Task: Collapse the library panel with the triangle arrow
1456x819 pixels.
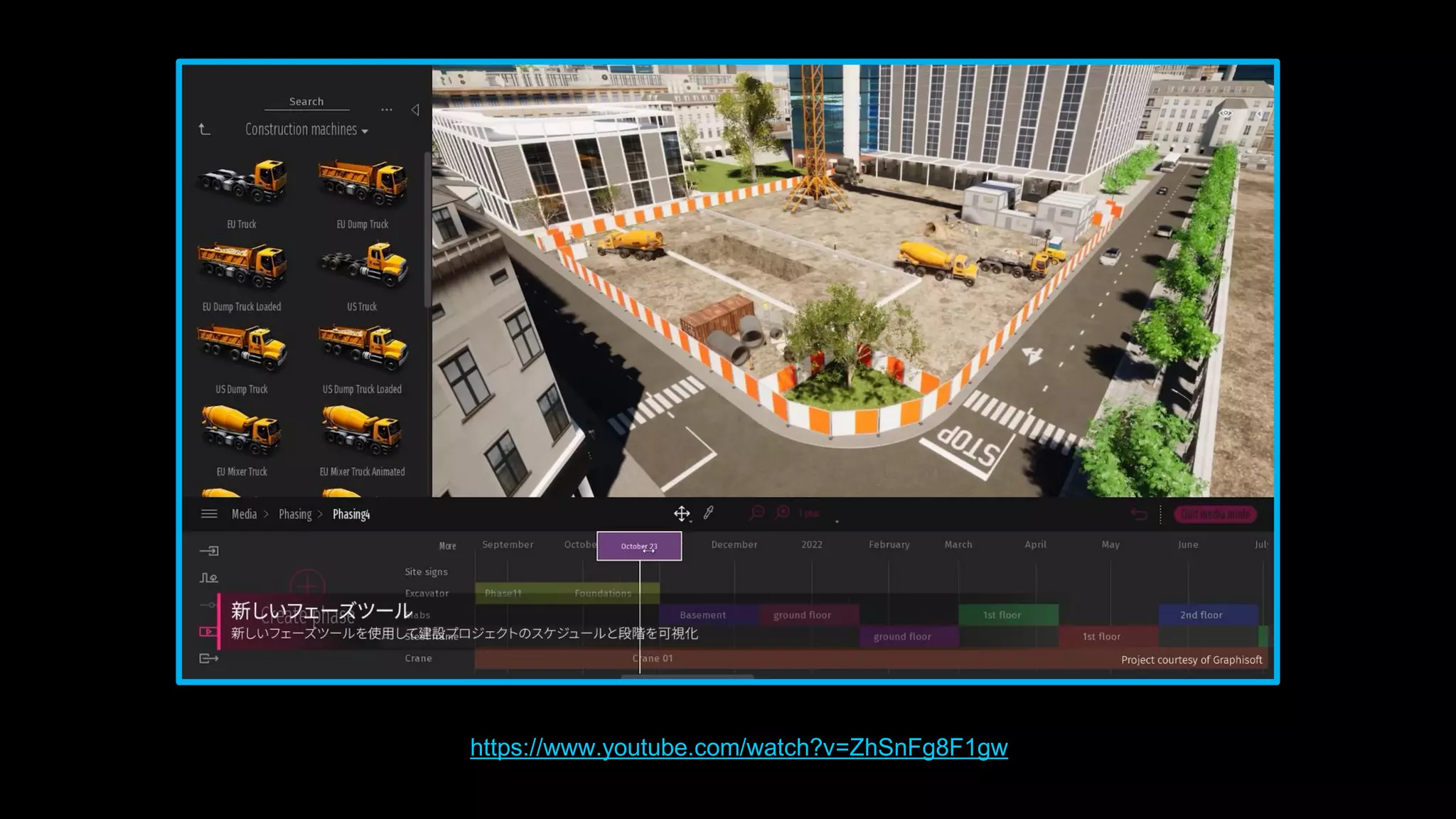Action: tap(415, 109)
